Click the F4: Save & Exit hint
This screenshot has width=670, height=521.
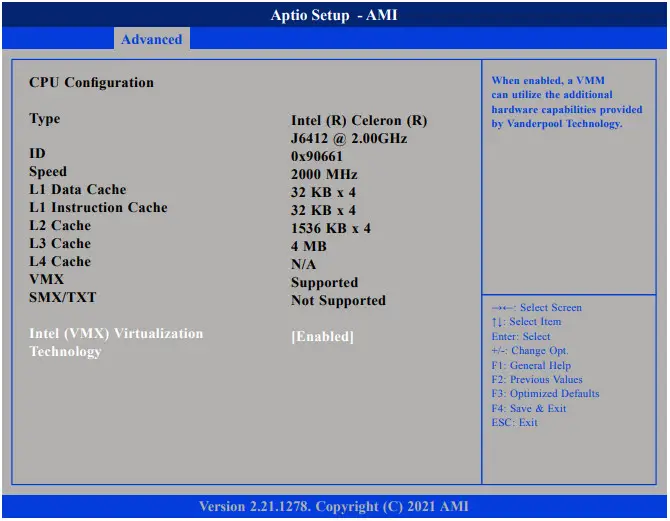pyautogui.click(x=529, y=408)
